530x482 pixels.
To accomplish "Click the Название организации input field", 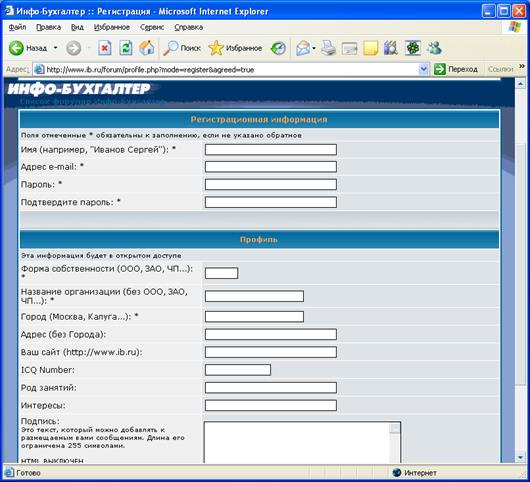I will [x=254, y=296].
